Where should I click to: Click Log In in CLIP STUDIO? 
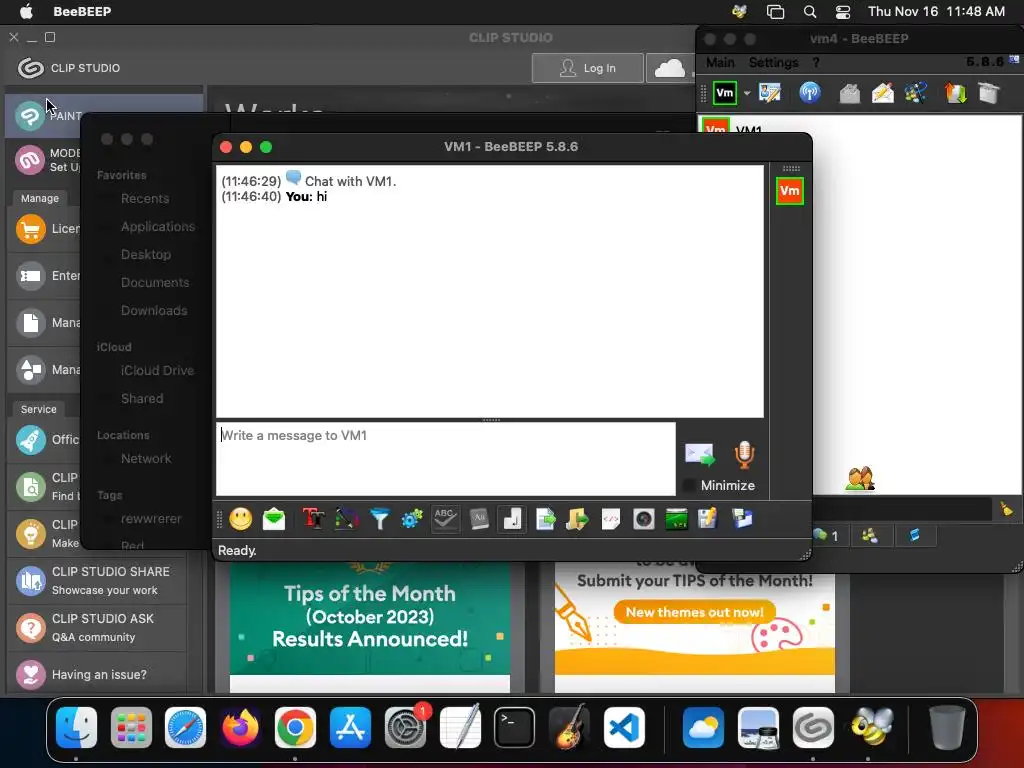(588, 68)
